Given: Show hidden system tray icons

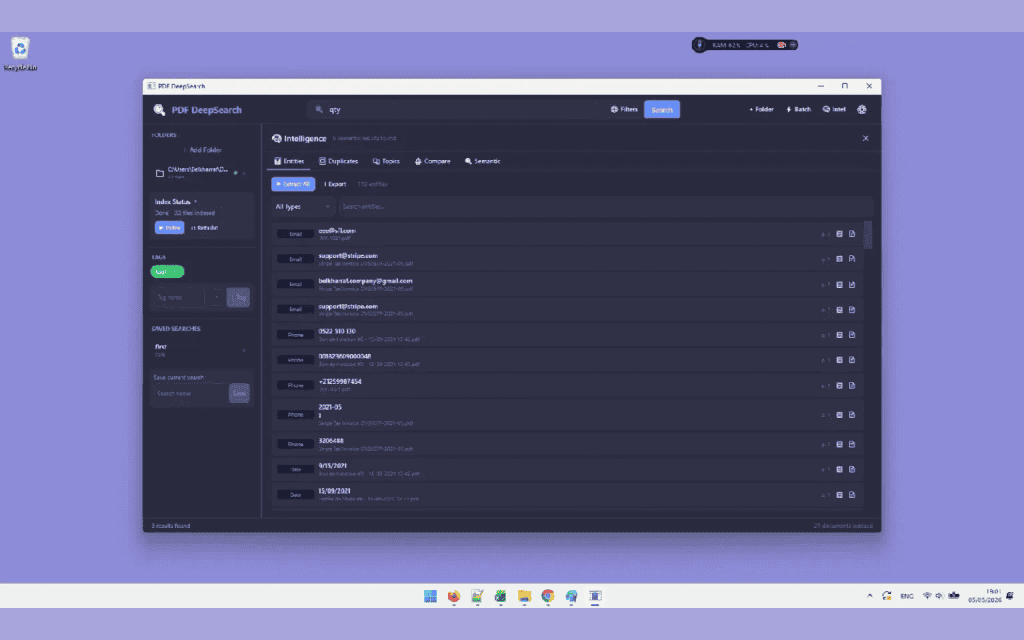Looking at the screenshot, I should pyautogui.click(x=869, y=596).
